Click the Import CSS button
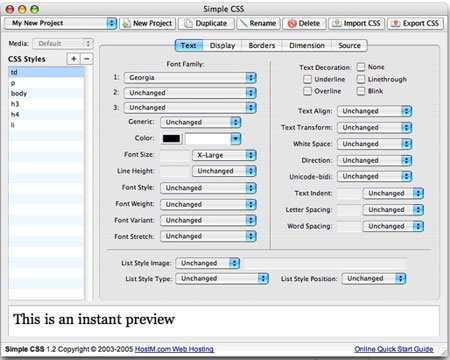Screen dimensions: 450x360 [x=356, y=23]
